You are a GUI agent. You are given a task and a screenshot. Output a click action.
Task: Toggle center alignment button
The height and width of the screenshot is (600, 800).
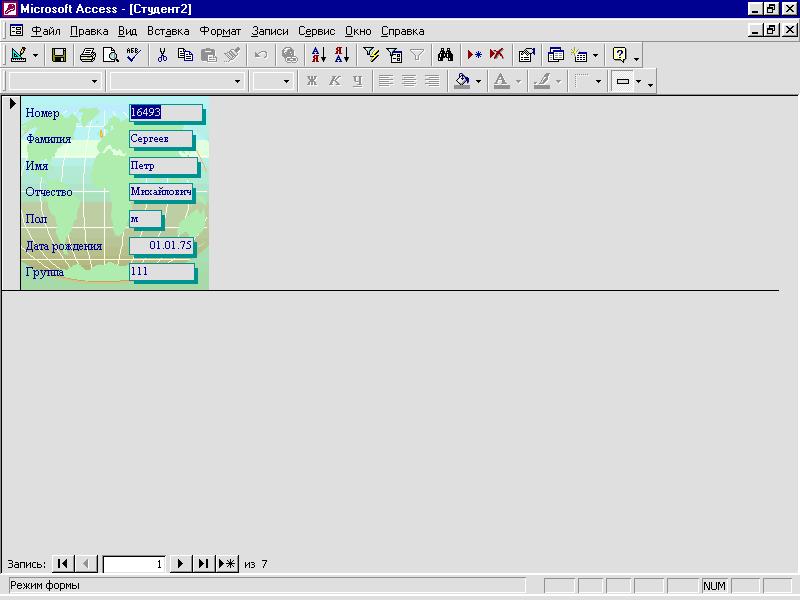pyautogui.click(x=409, y=81)
